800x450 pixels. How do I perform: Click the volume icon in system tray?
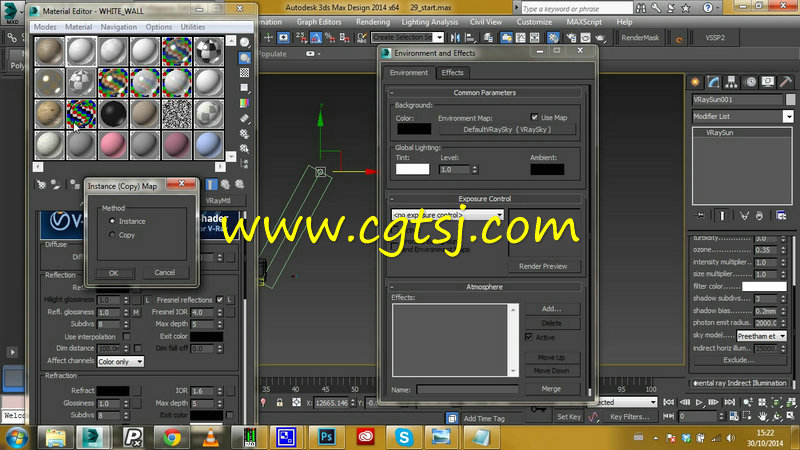(731, 438)
